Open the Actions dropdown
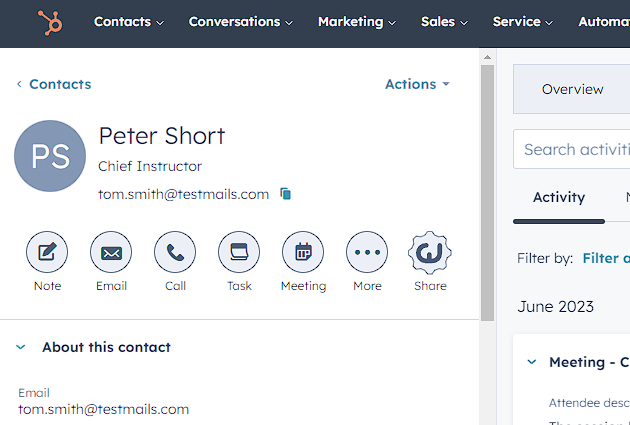630x425 pixels. tap(417, 84)
